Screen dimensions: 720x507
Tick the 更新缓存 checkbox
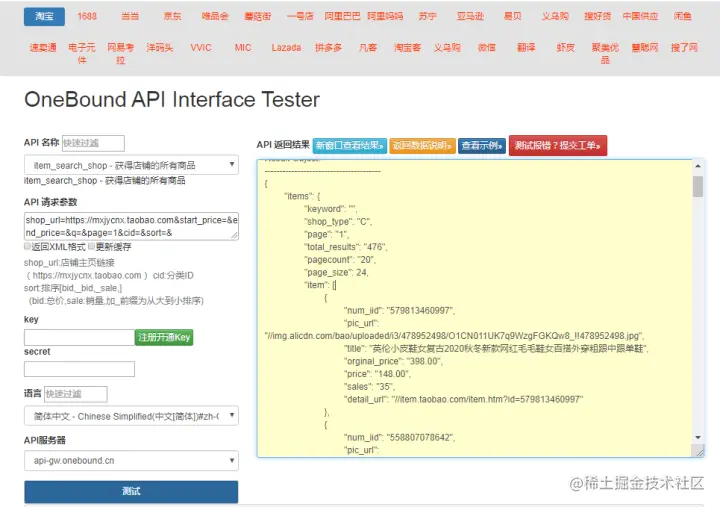pos(91,247)
